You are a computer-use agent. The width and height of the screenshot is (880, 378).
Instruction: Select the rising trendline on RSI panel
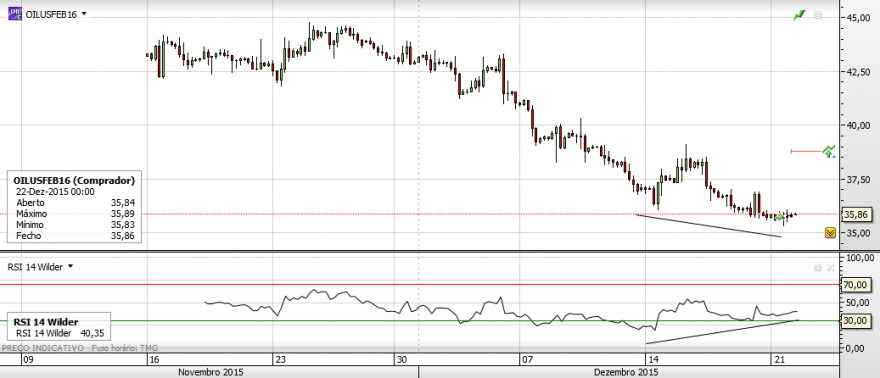(x=723, y=331)
